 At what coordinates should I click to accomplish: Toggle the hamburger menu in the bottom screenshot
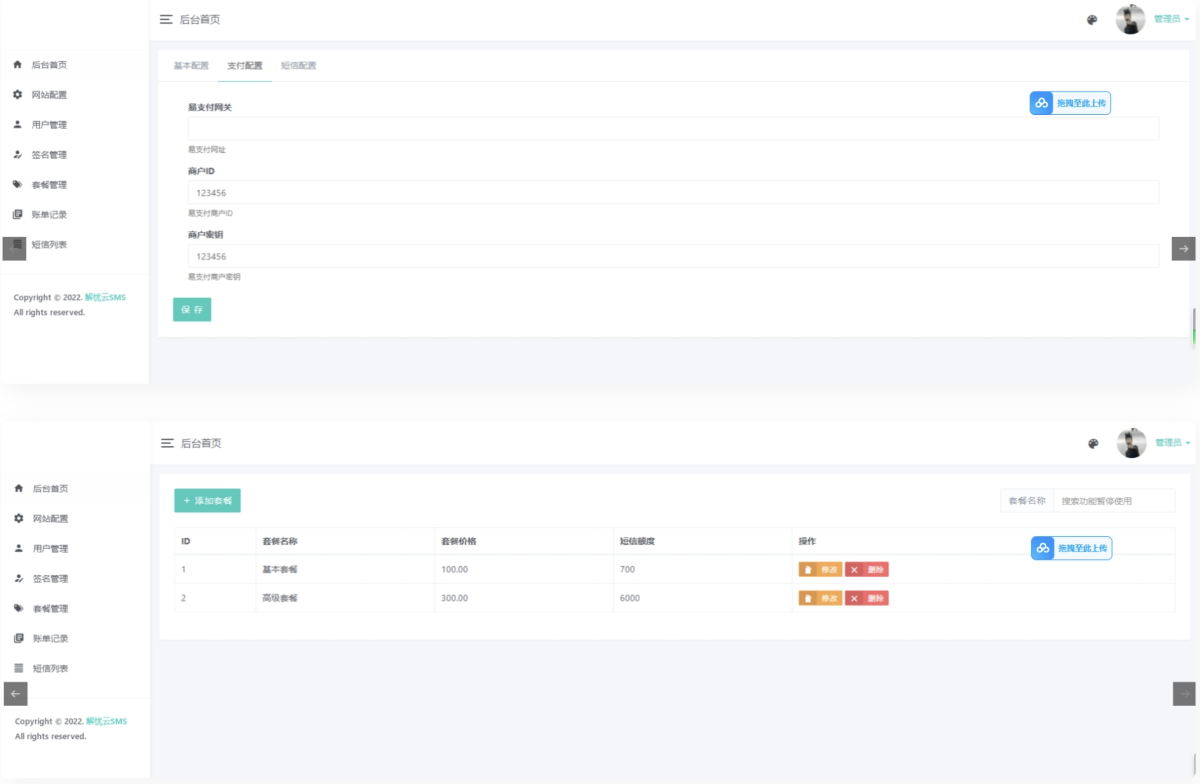pyautogui.click(x=167, y=443)
